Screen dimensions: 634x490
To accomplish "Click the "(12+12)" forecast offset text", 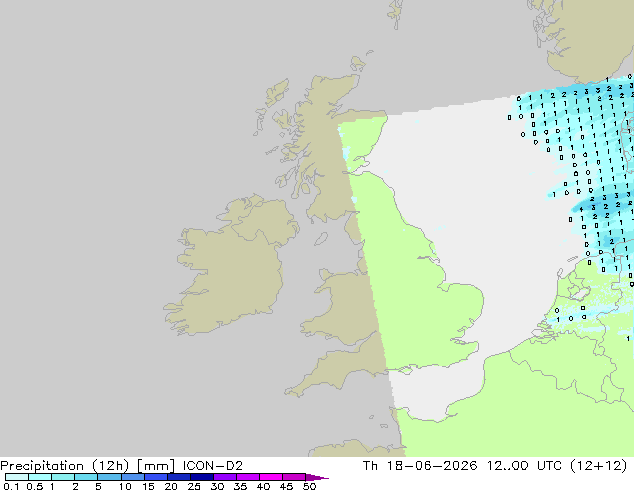I will (x=599, y=466).
